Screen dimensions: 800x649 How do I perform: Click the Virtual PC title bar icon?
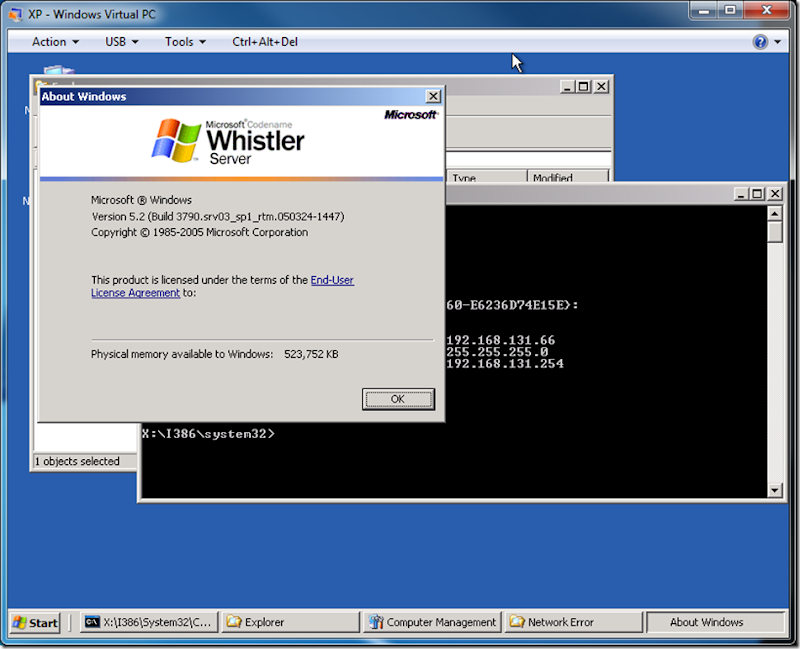click(x=15, y=14)
